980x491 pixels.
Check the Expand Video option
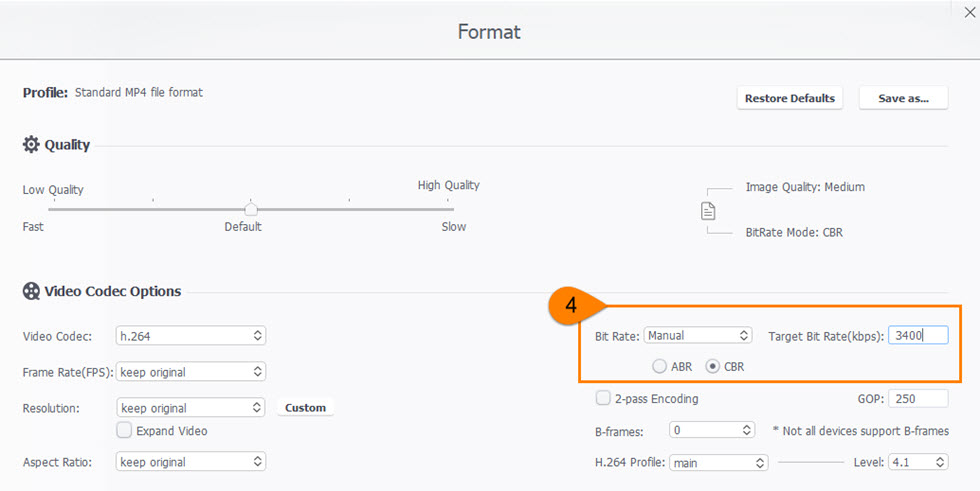pyautogui.click(x=124, y=430)
